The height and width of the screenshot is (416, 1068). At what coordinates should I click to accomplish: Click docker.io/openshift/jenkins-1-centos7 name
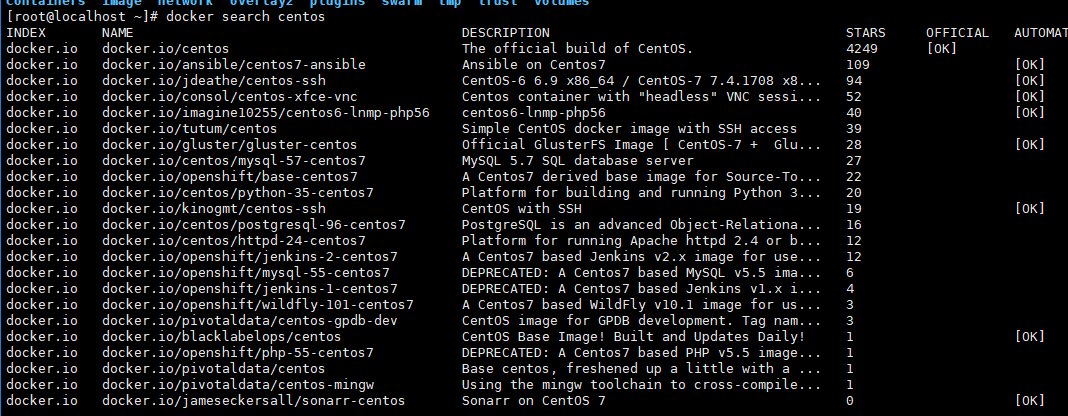pos(250,289)
